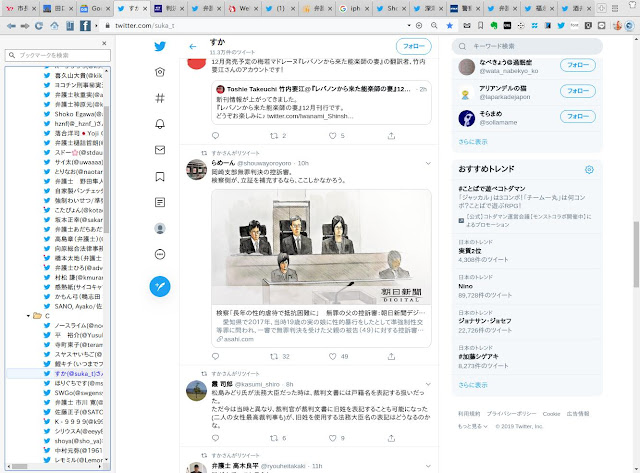Follow なべきょう@過眠症 account
This screenshot has height=473, width=640.
[578, 65]
